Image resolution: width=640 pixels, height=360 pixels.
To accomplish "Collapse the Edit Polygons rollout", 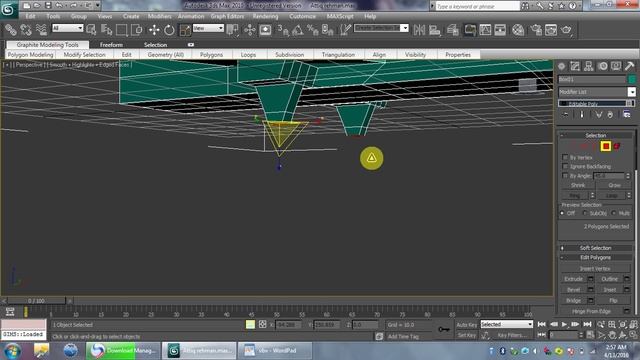I will (x=596, y=258).
